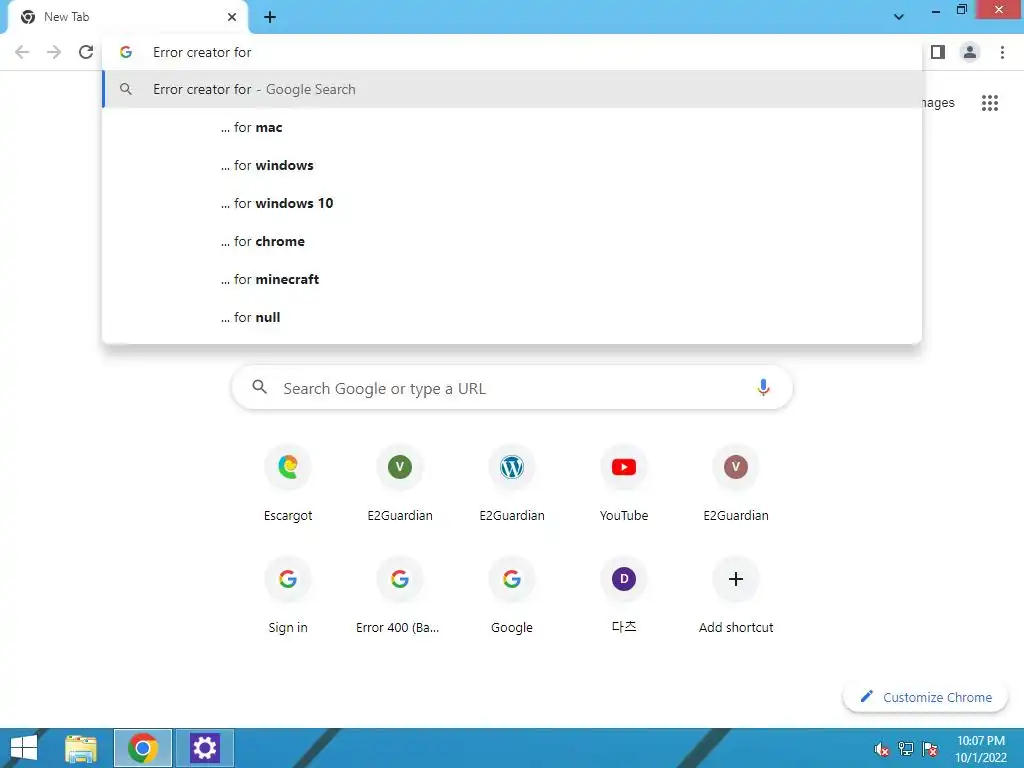Screen dimensions: 1024x768
Task: Open the purple D shortcut
Action: [624, 596]
